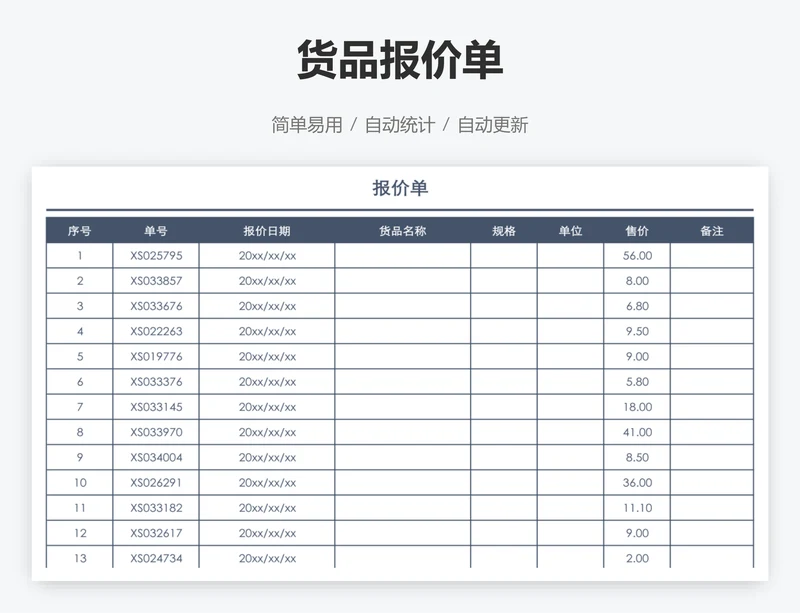800x613 pixels.
Task: Select price cell 8.50
Action: 637,457
